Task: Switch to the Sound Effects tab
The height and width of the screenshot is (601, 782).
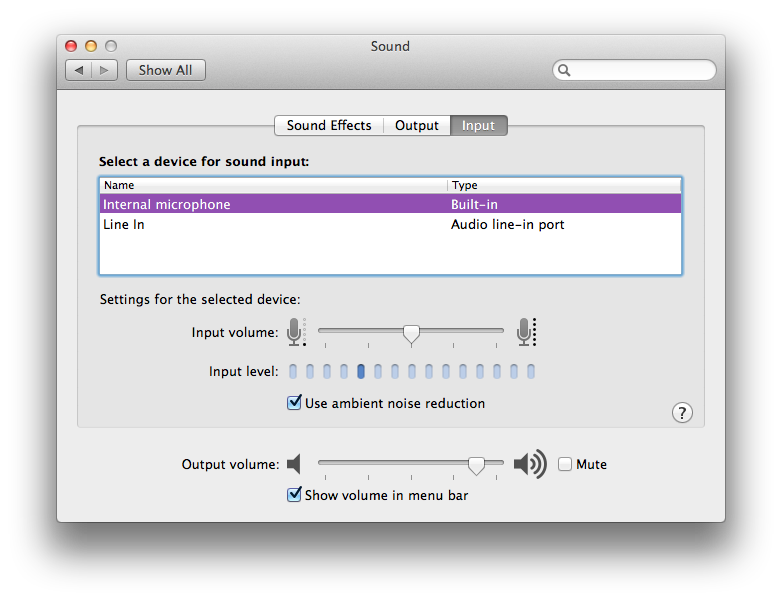Action: [329, 125]
